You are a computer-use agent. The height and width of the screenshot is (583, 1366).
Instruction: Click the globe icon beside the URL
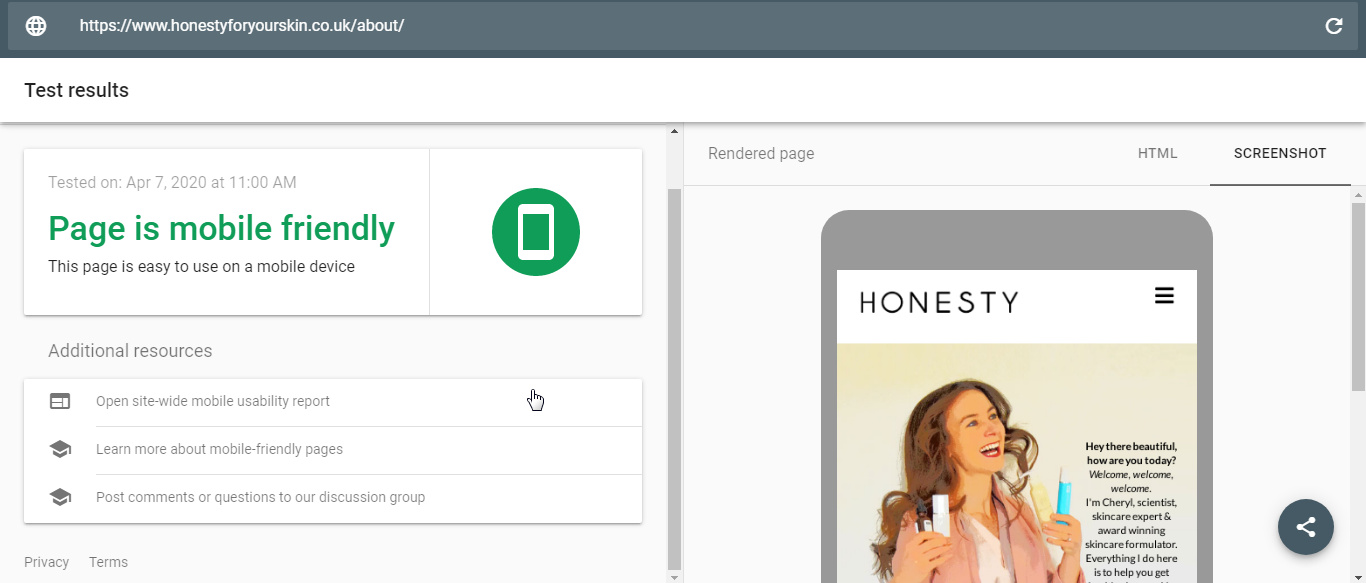[x=36, y=26]
